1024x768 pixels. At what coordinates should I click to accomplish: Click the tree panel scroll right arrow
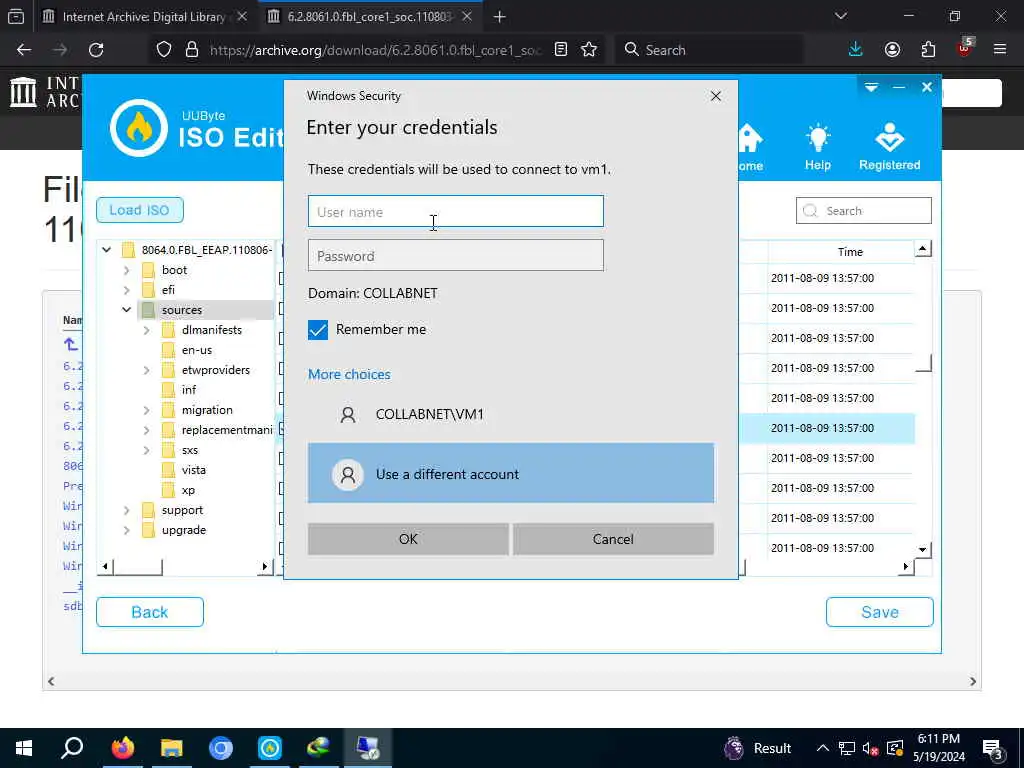[x=264, y=566]
